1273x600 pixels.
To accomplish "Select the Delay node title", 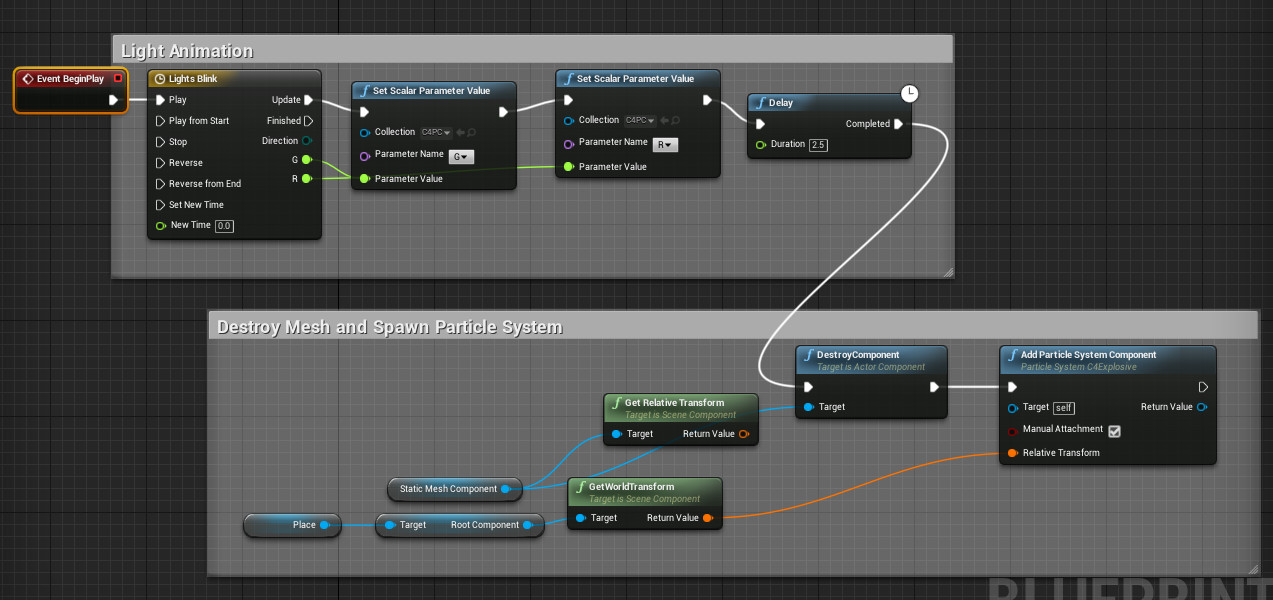I will [781, 103].
